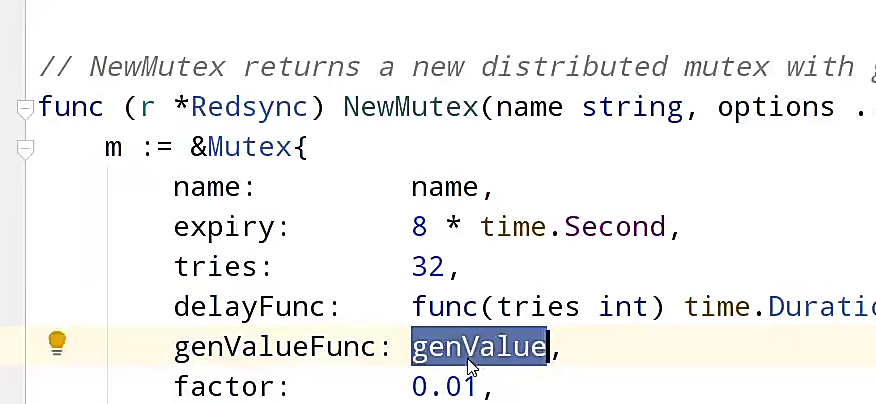Image resolution: width=876 pixels, height=404 pixels.
Task: Collapse the Mutex struct literal fold marker
Action: click(25, 149)
